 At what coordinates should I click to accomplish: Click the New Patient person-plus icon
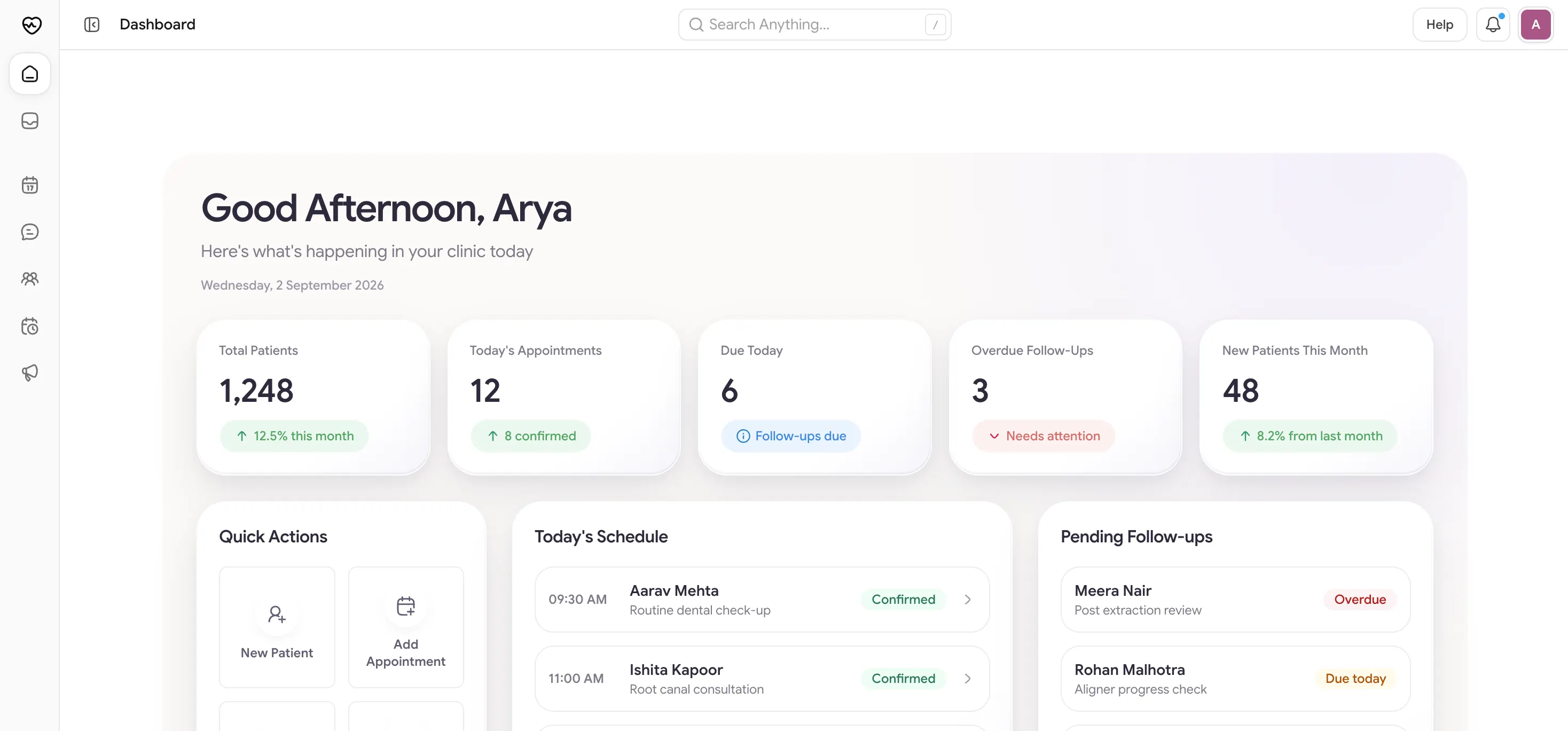277,614
